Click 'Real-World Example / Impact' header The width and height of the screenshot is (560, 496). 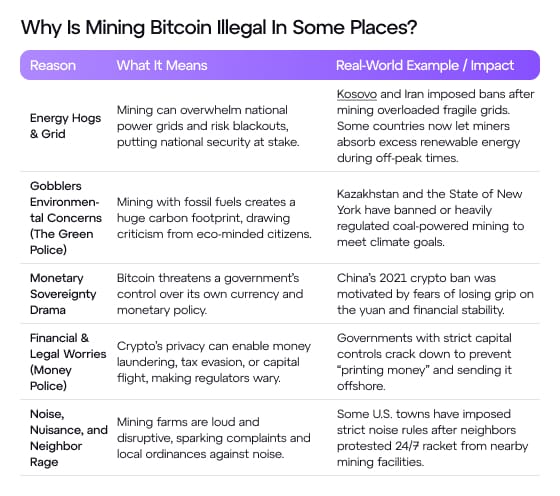point(425,65)
